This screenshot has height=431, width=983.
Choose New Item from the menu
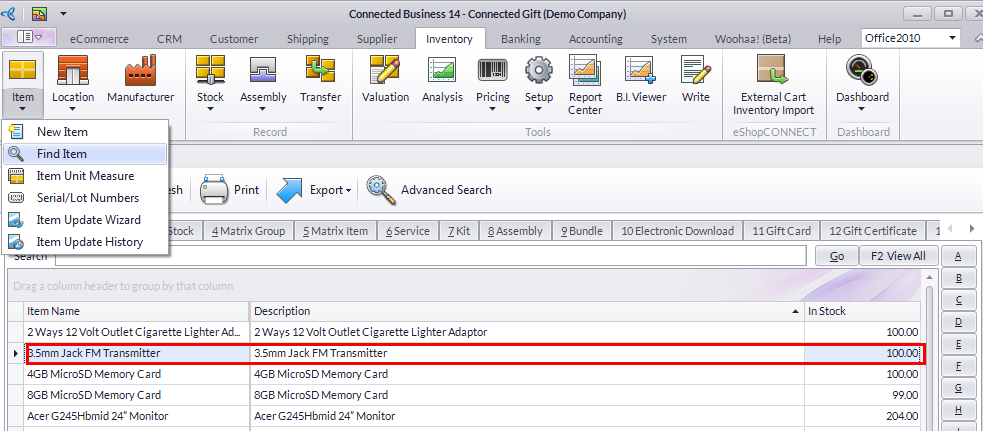coord(85,132)
